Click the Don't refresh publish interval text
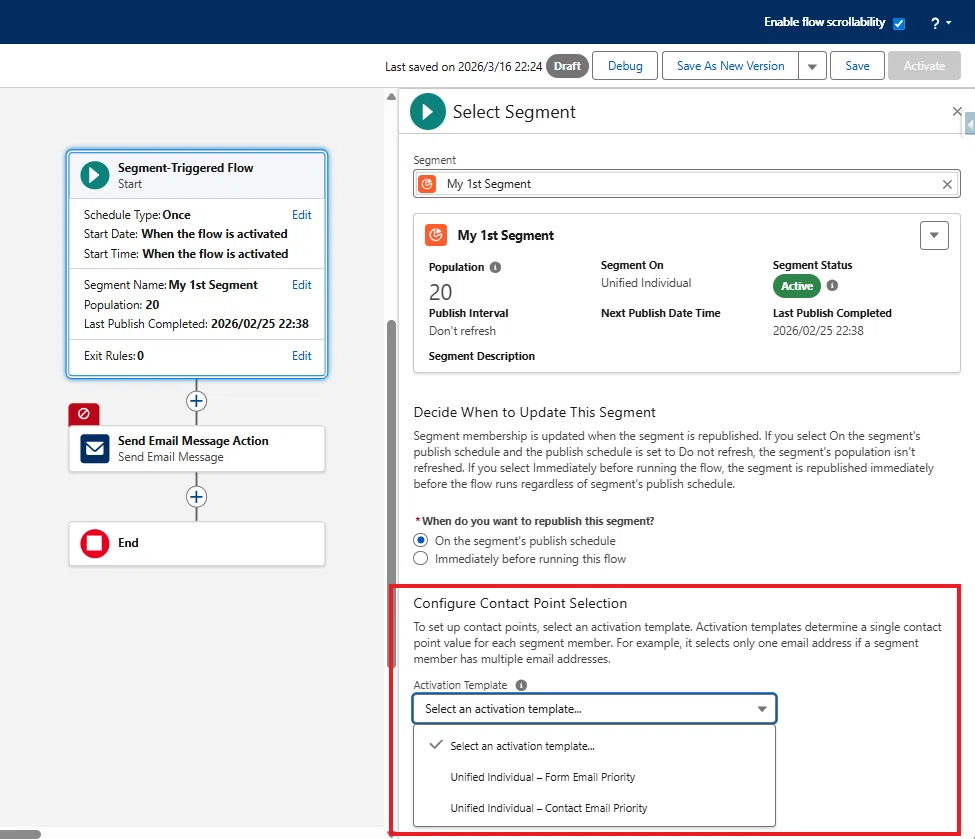 tap(462, 331)
